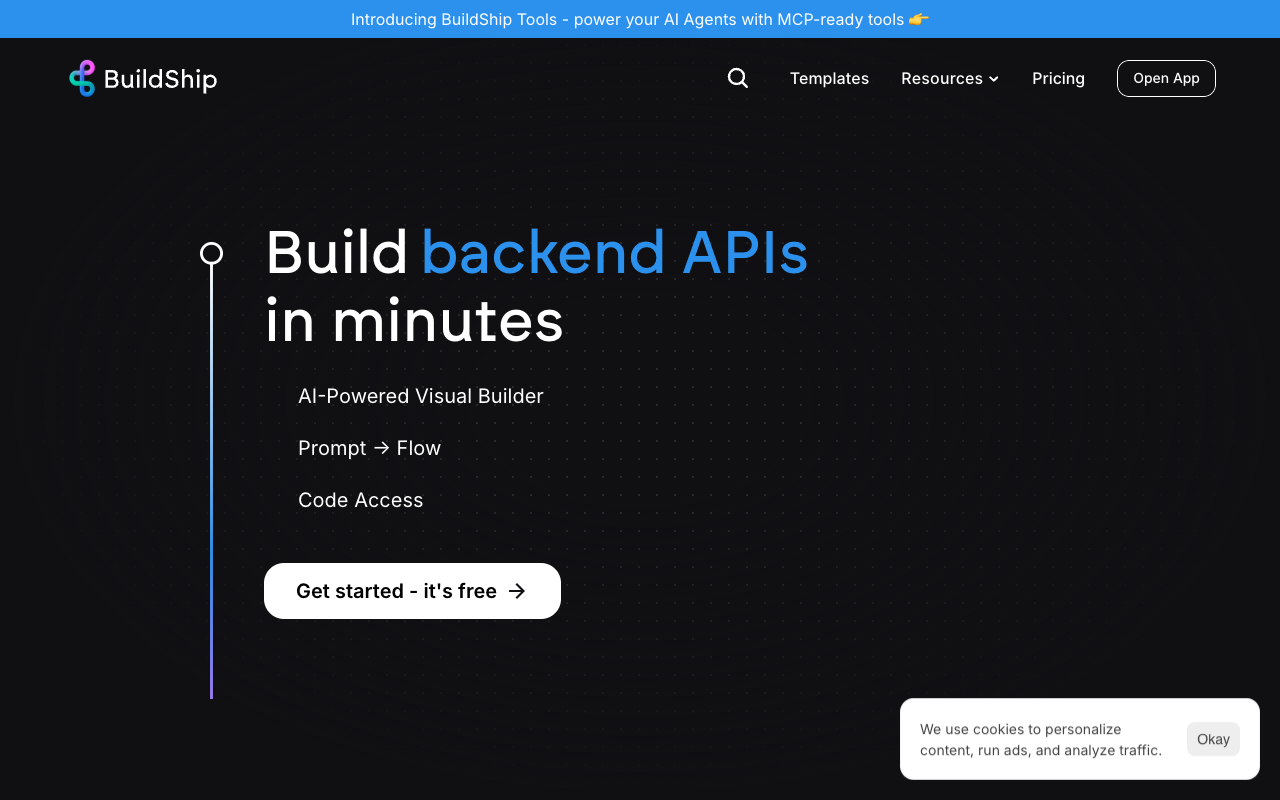Click the circle marker atop the vertical timeline
Viewport: 1280px width, 800px height.
coord(211,253)
